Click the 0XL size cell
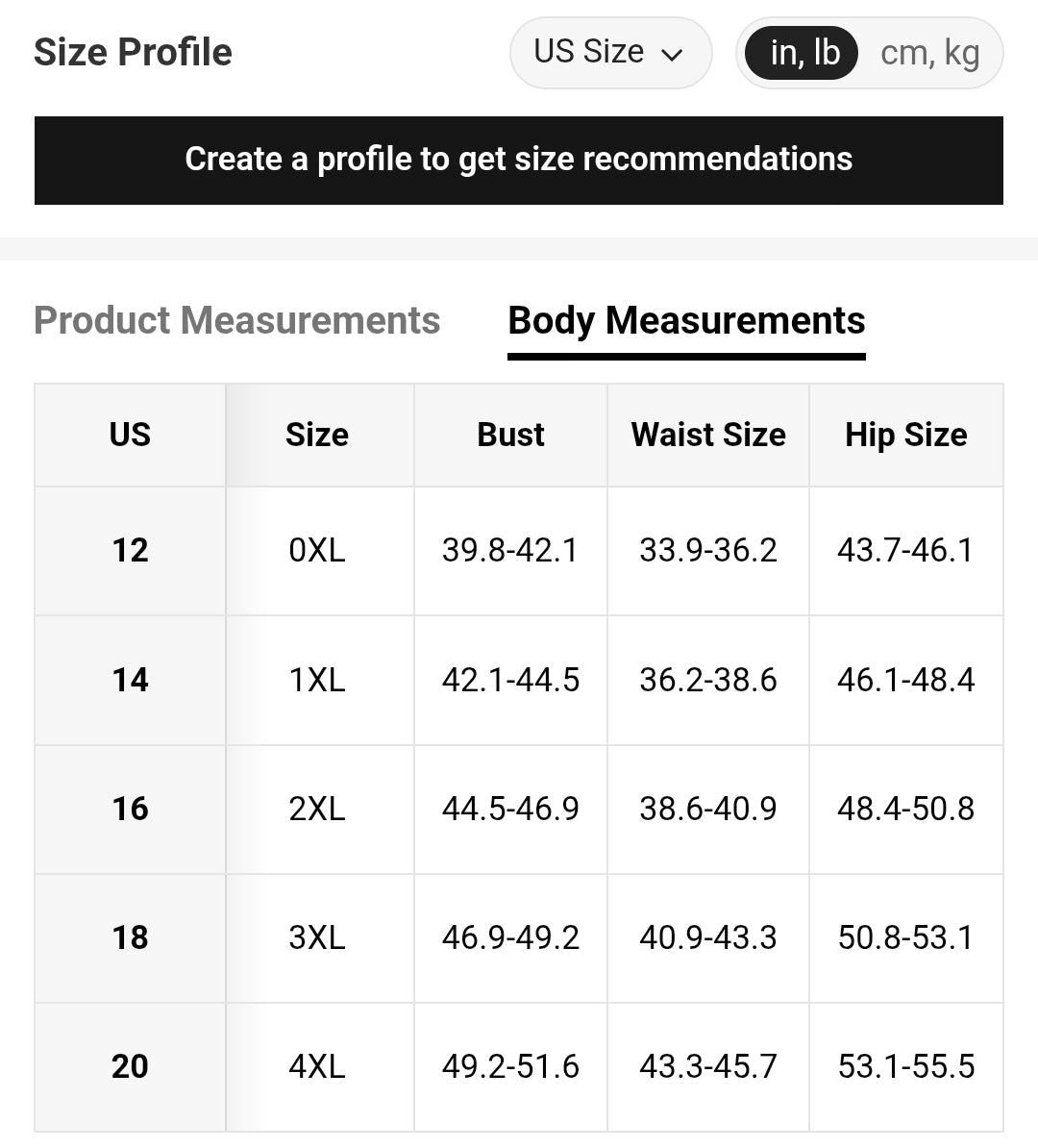1038x1148 pixels. (317, 550)
